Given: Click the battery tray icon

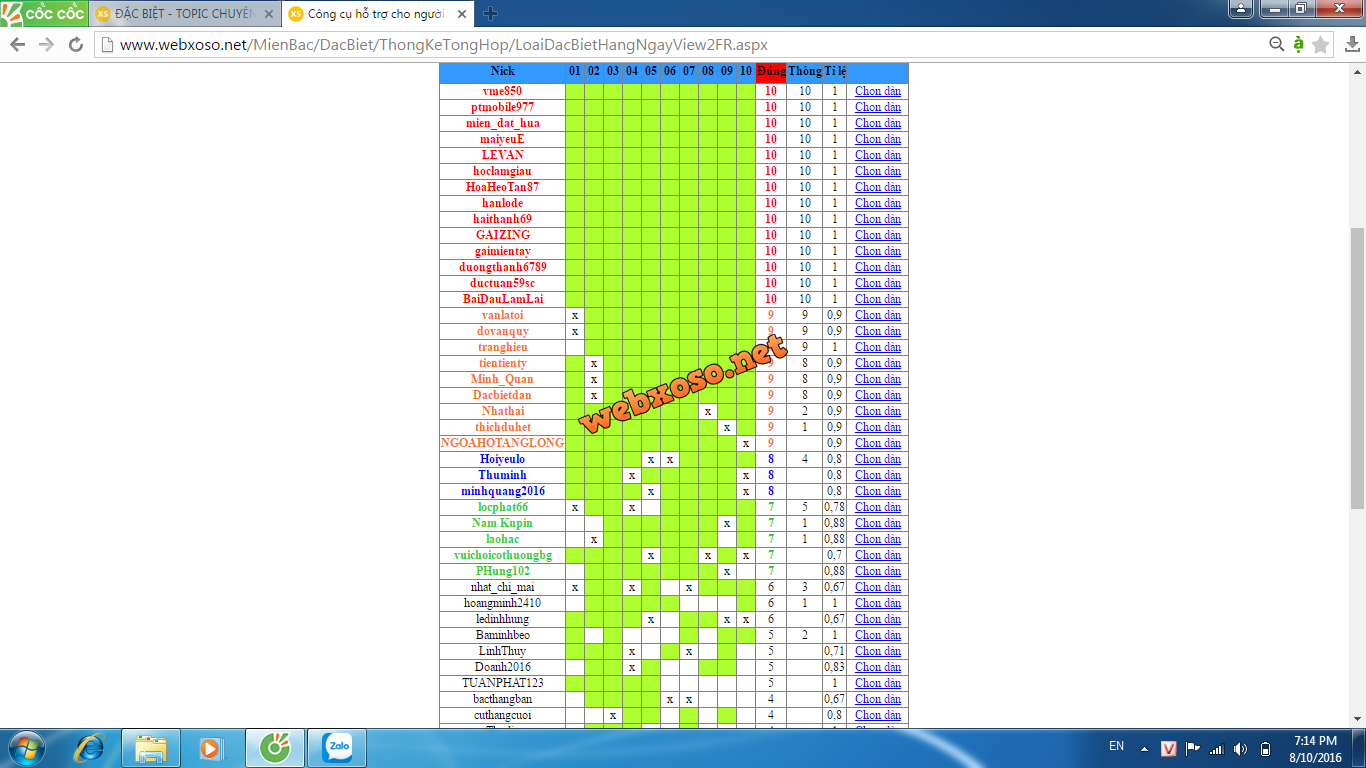Looking at the screenshot, I should [x=1265, y=748].
